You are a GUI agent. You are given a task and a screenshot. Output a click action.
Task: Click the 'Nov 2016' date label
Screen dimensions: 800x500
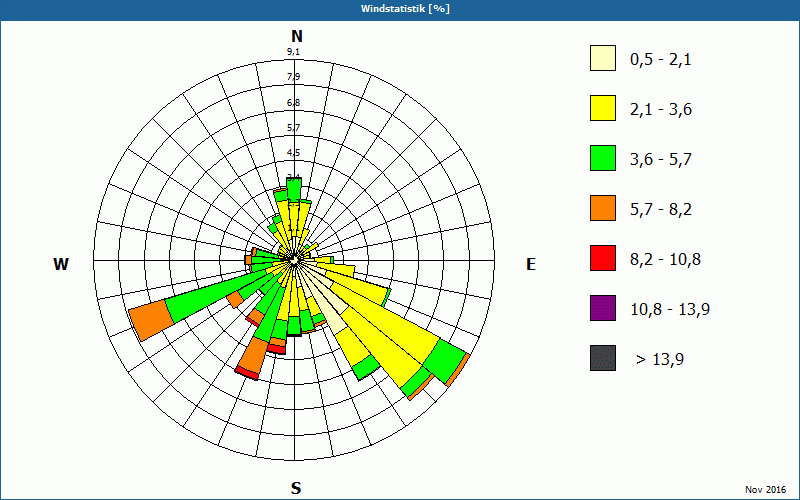tap(765, 489)
